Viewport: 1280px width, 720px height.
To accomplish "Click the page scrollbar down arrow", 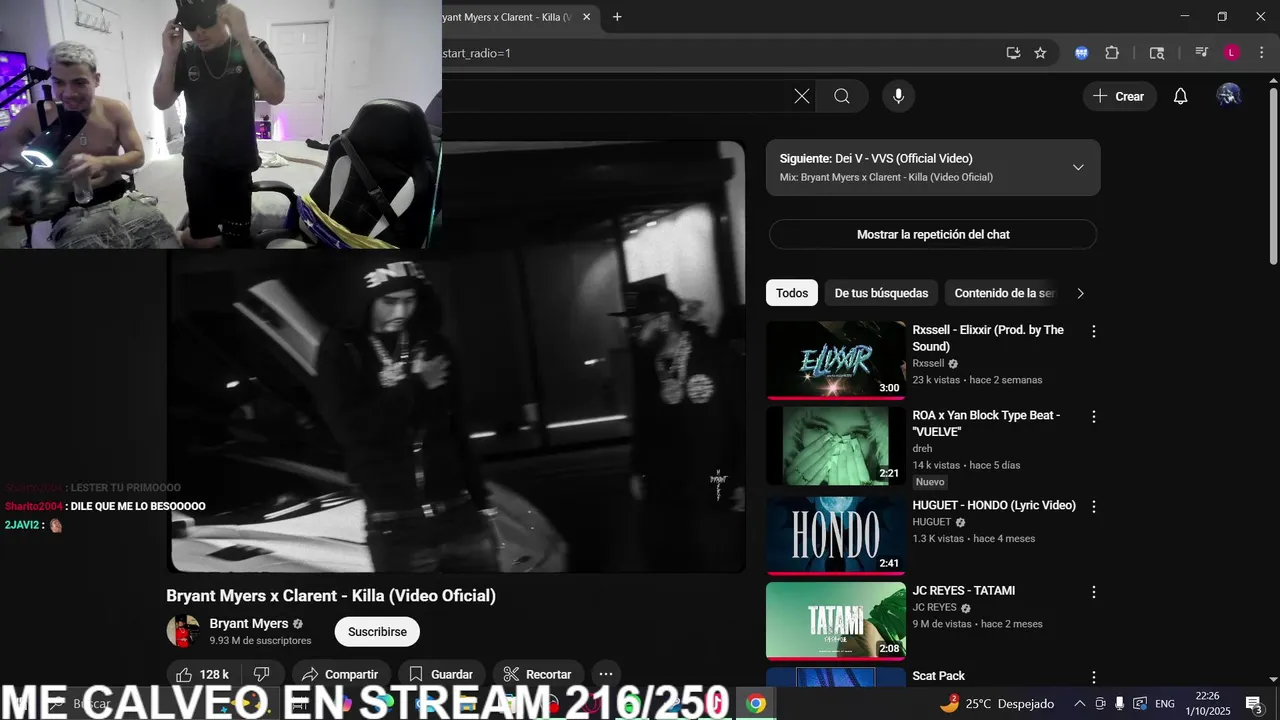I will pos(1273,679).
